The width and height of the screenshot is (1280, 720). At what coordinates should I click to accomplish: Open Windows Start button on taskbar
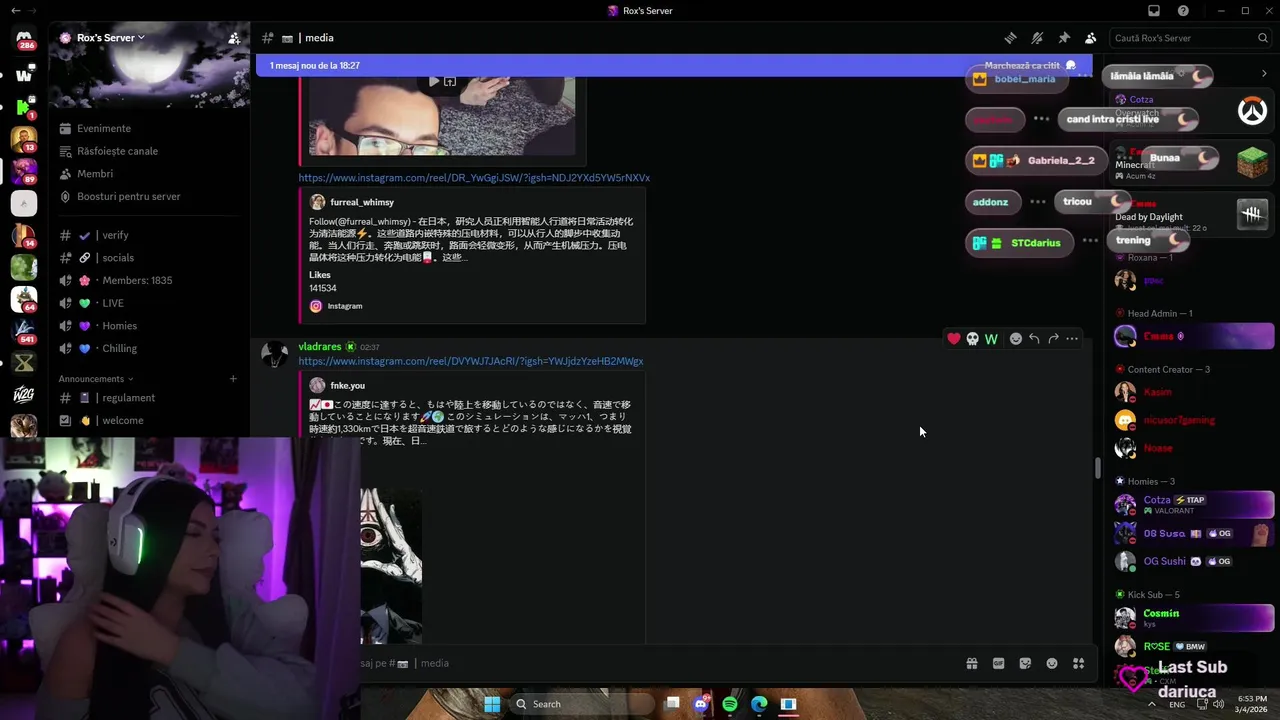(492, 704)
